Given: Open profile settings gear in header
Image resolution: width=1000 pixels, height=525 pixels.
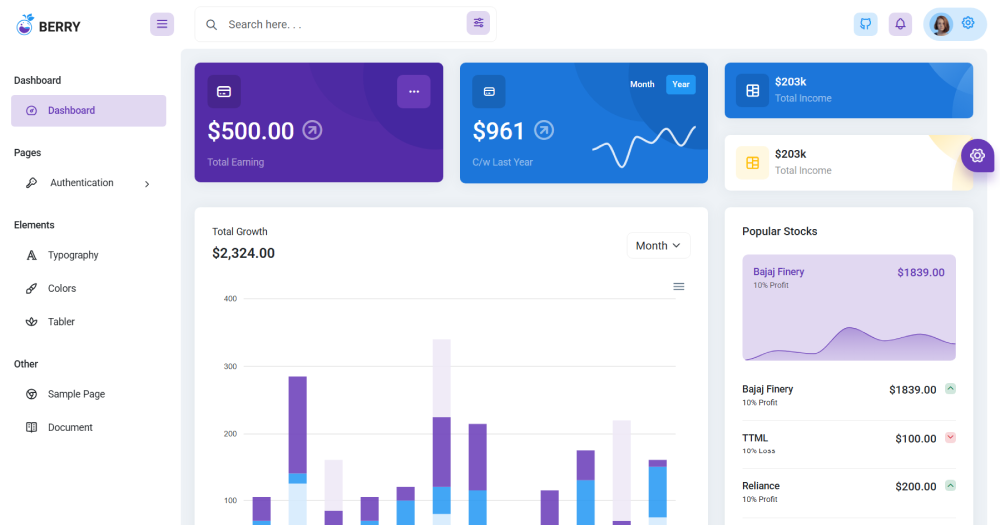Looking at the screenshot, I should click(x=968, y=23).
